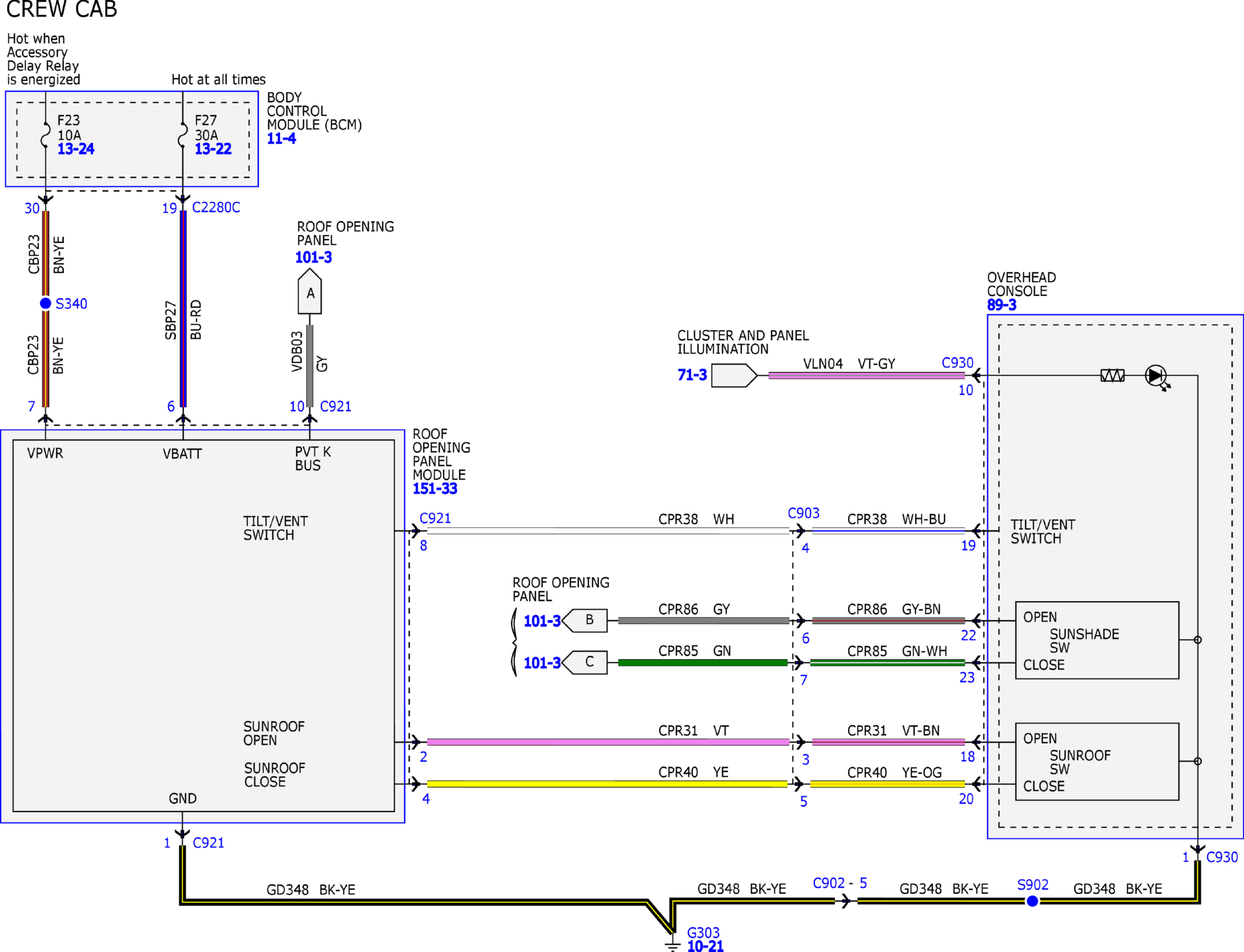
Task: Follow the F23 fuse 13-24 reference link
Action: 76,149
